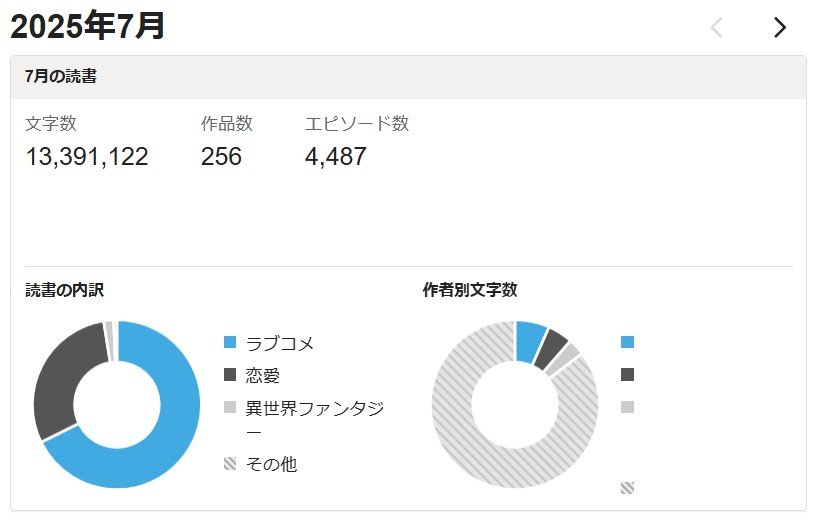The image size is (819, 521).
Task: Click blue segment of 作者別文字数 donut chart
Action: click(x=529, y=342)
